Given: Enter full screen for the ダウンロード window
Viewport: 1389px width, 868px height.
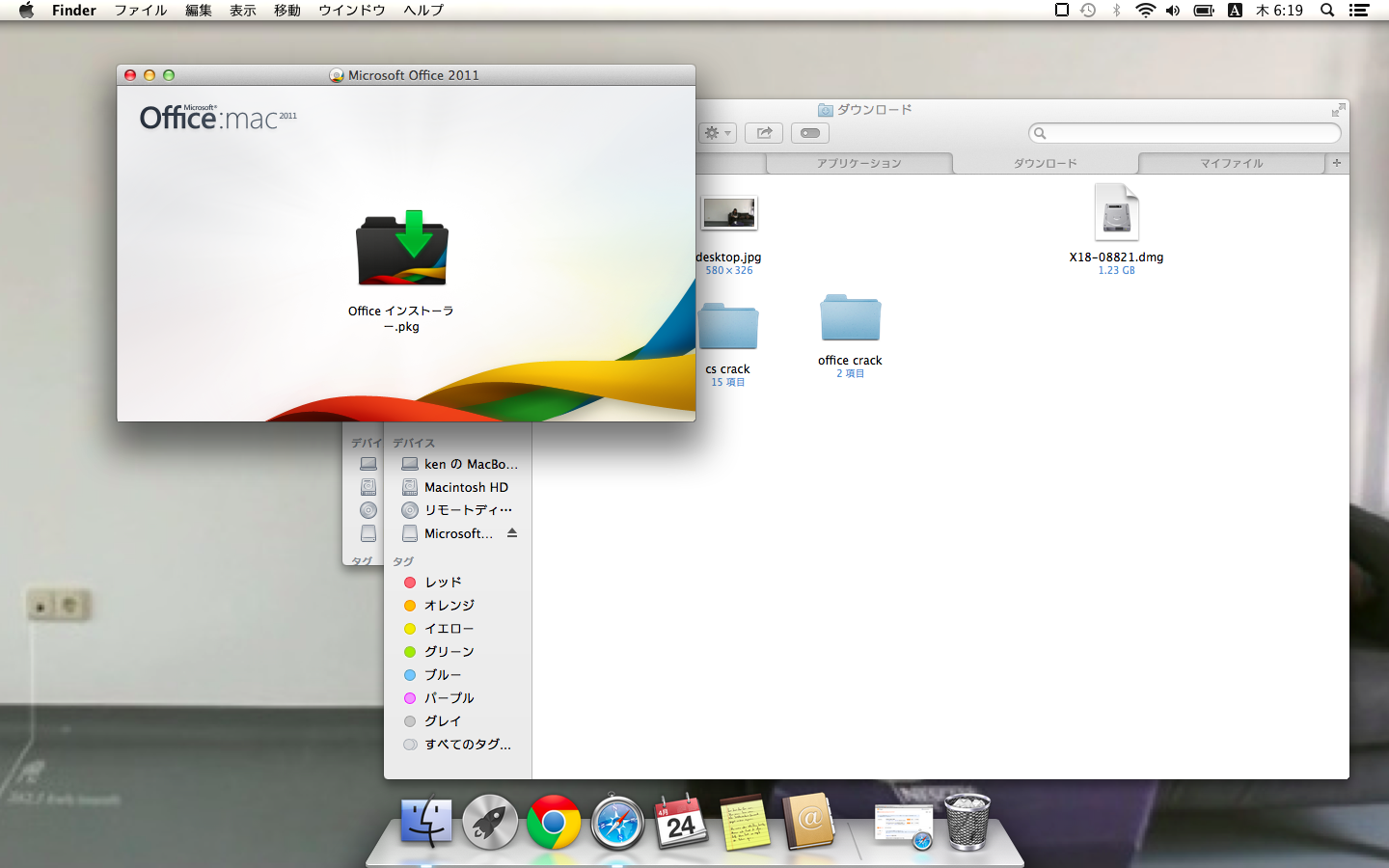Looking at the screenshot, I should 1338,110.
